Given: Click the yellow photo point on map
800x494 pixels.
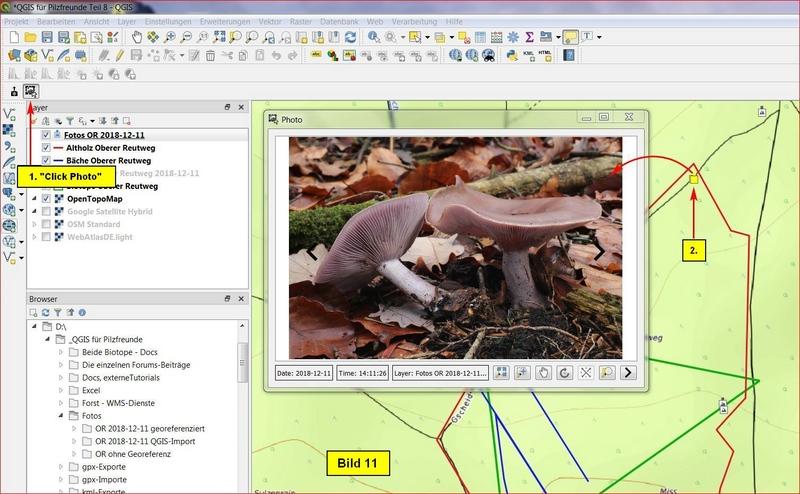Looking at the screenshot, I should (693, 178).
